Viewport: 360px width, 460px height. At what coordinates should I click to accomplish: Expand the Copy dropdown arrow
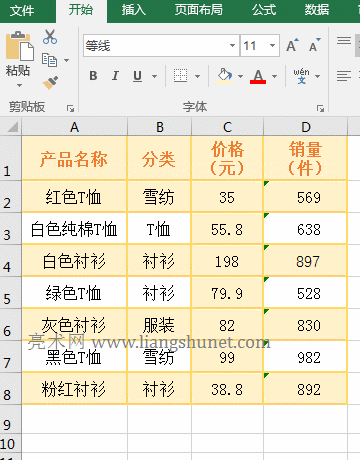(x=67, y=61)
